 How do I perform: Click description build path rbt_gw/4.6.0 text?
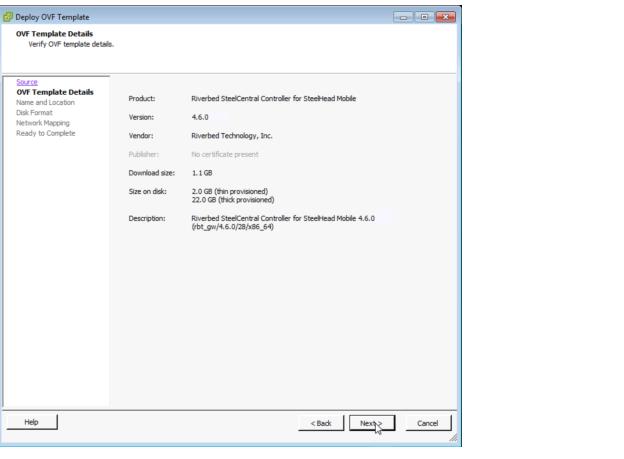click(x=232, y=227)
